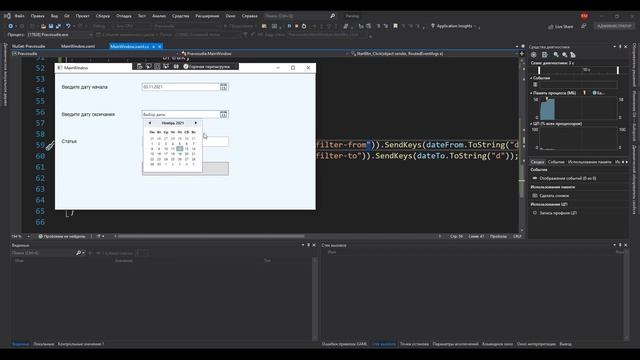
Task: Click Сделать снимок link
Action: pos(554,196)
